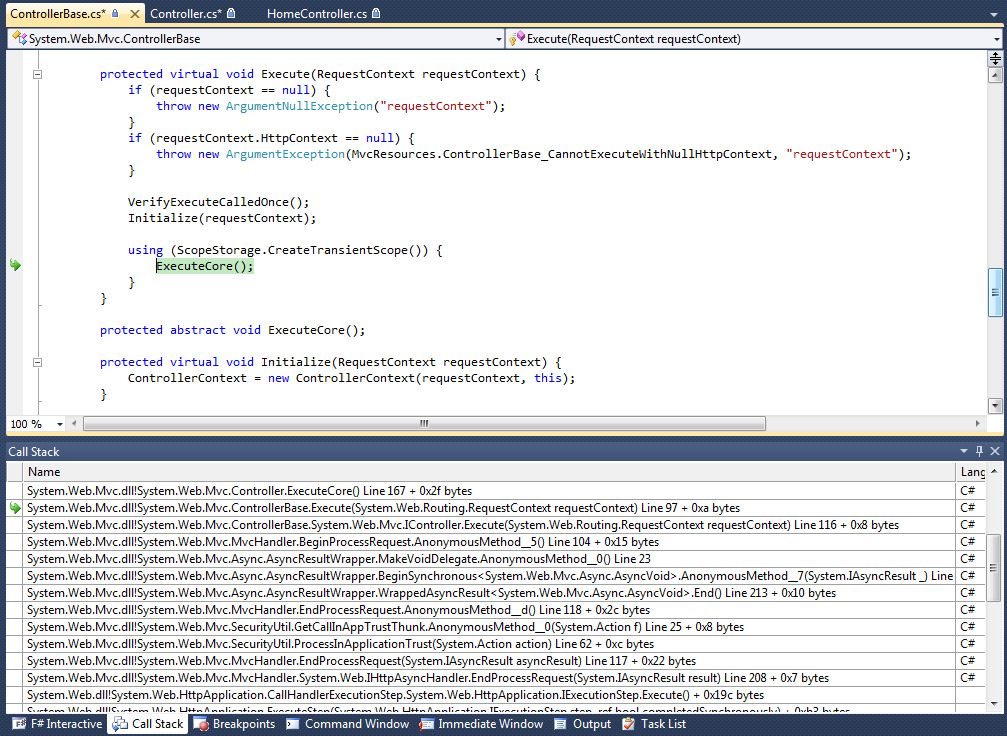Select the Controller.ExecuteCore() call stack frame

(x=249, y=491)
